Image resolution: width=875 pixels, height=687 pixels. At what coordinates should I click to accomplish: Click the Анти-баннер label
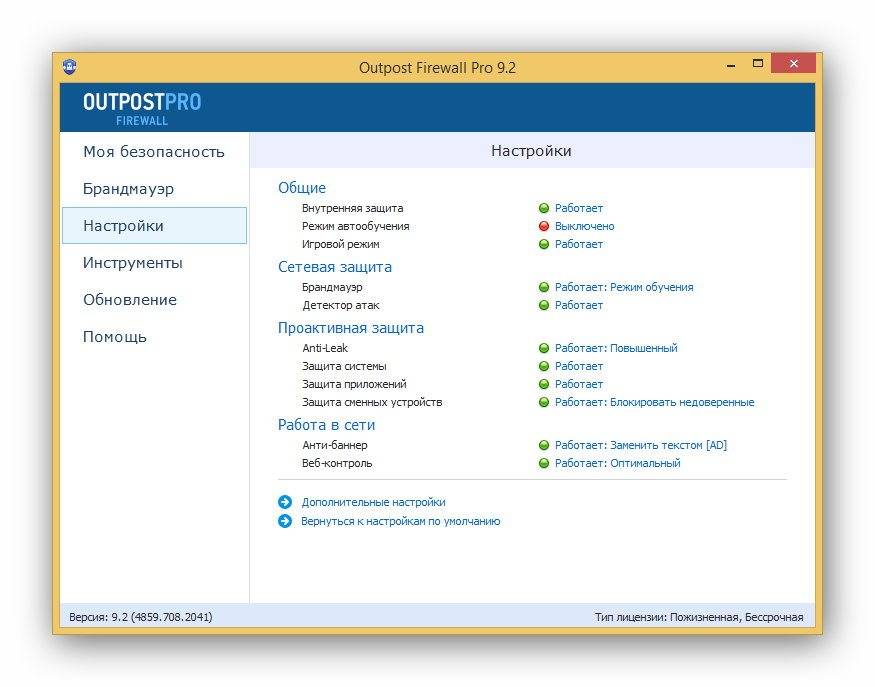tap(335, 445)
